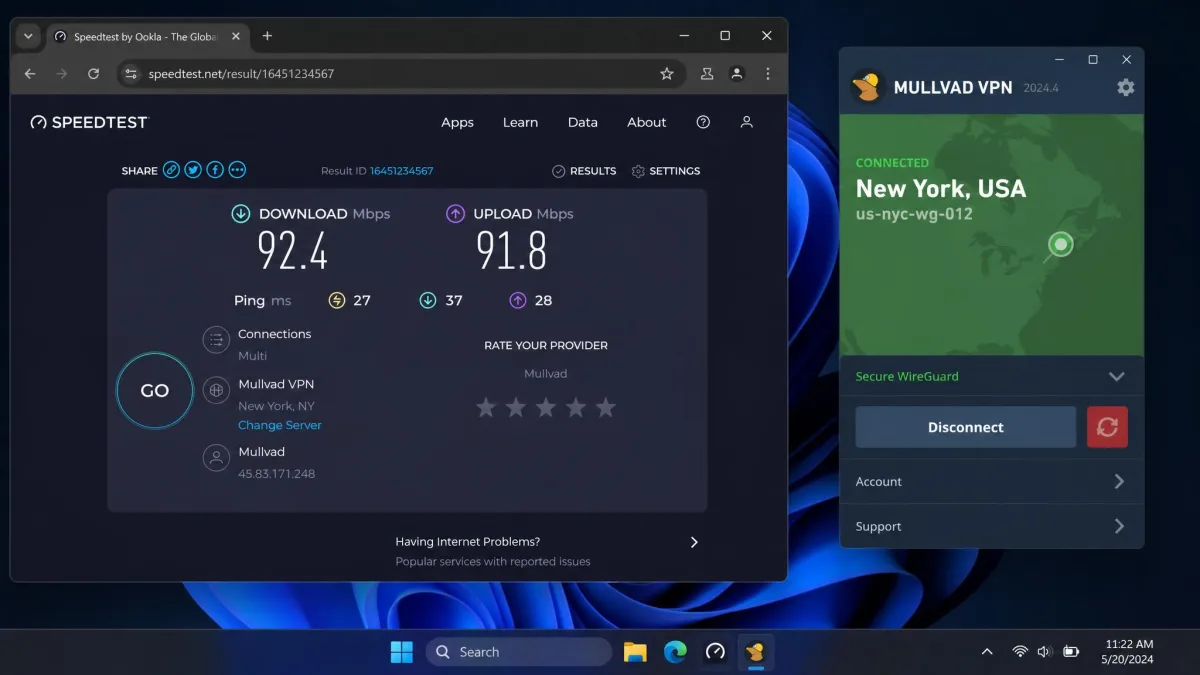Screen dimensions: 1200x675
Task: Open the Apps menu on Speedtest
Action: [457, 122]
